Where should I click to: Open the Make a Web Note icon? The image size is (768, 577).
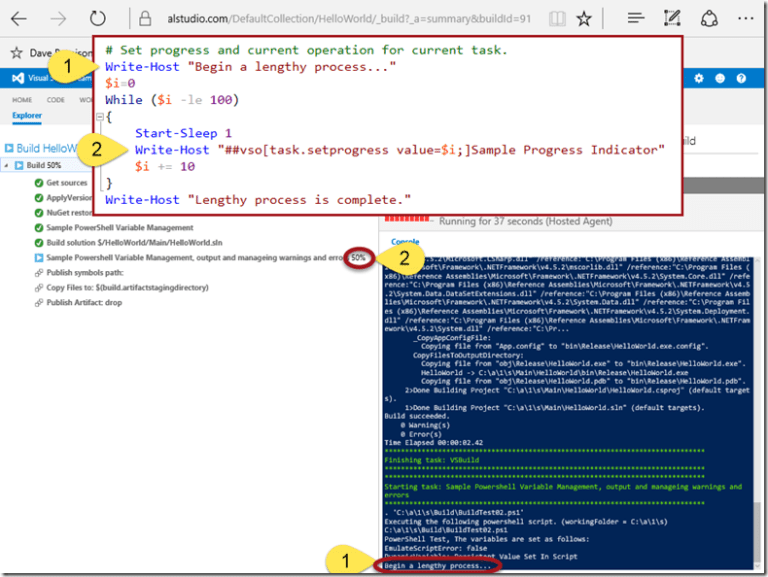pos(672,18)
